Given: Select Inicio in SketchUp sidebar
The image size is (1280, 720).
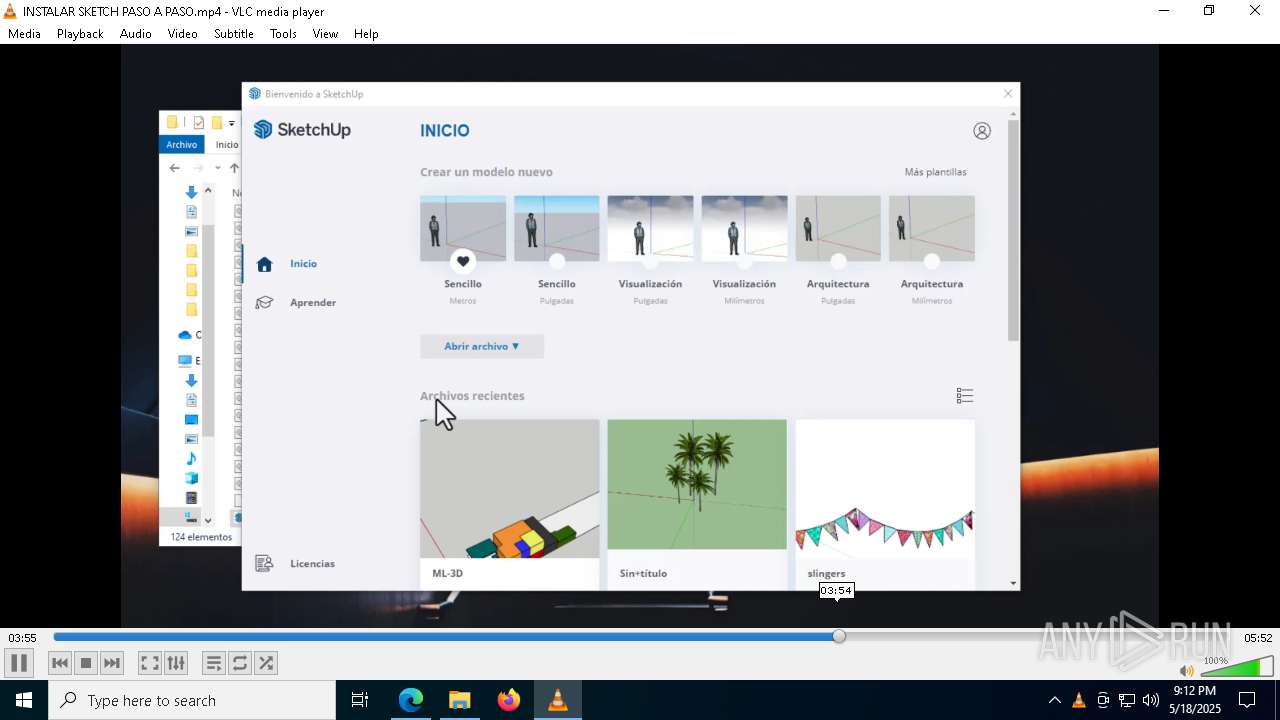Looking at the screenshot, I should tap(303, 264).
